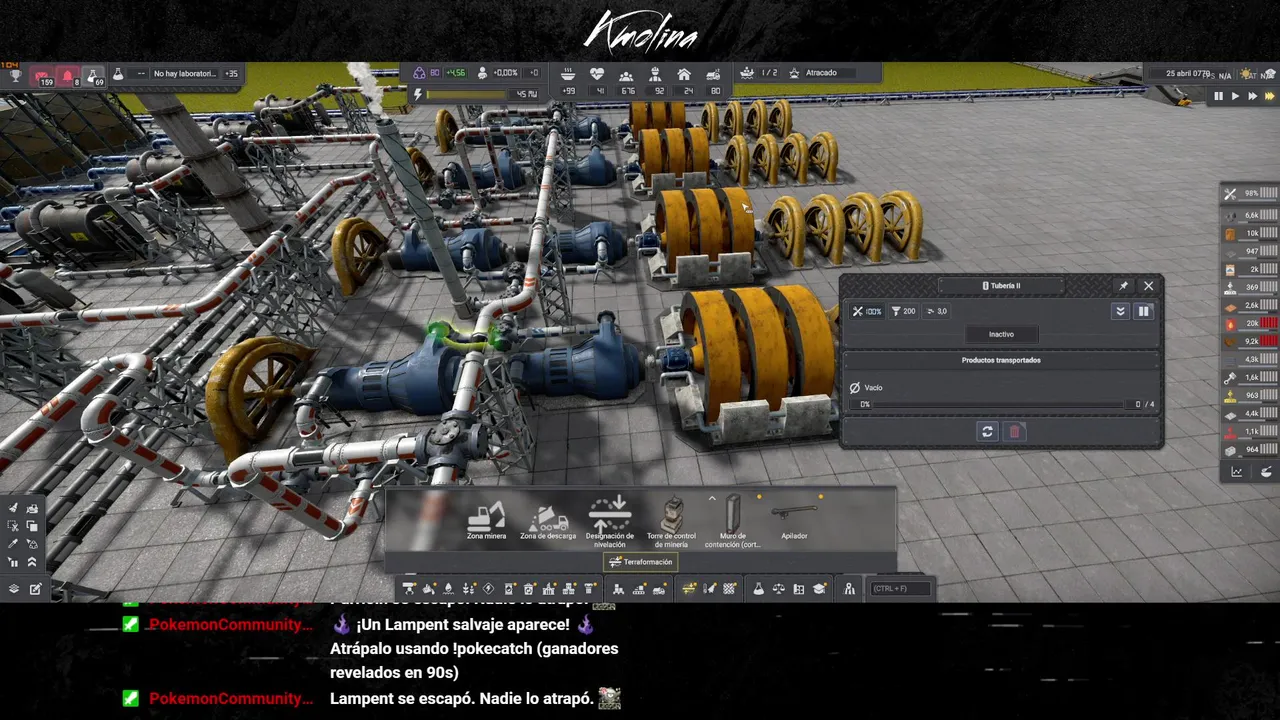Screen dimensions: 1280x720
Task: Pause the Tubería II pipe
Action: [x=1144, y=311]
